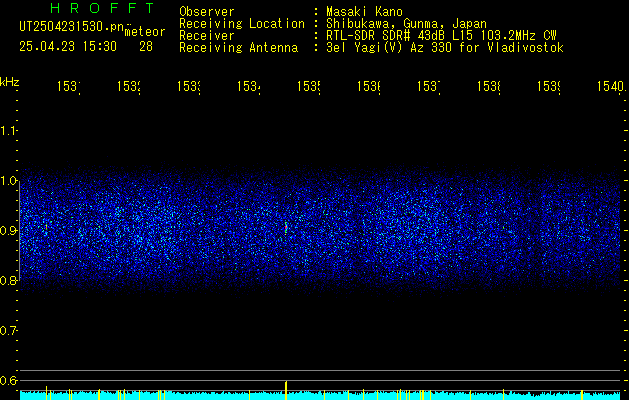Viewport: 629px width, 400px height.
Task: Click the 1.0 kHz axis label
Action: click(8, 181)
